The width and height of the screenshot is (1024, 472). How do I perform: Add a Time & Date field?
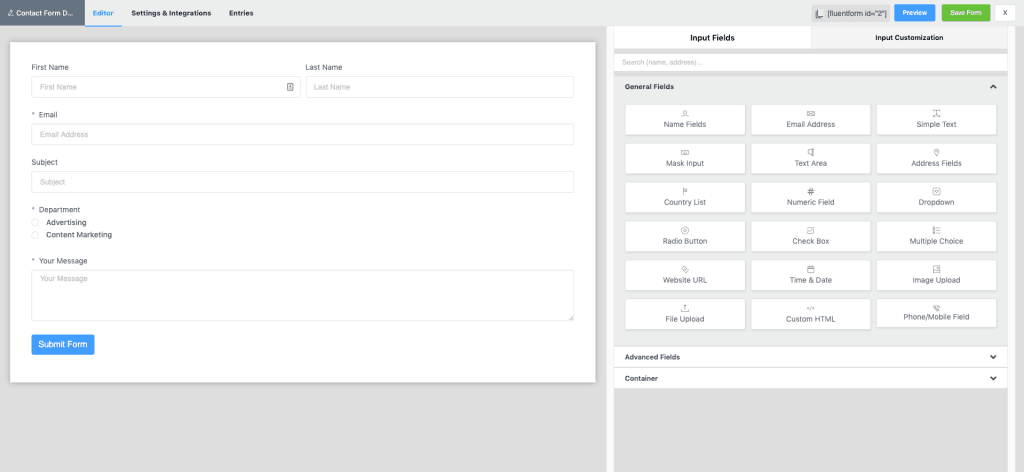point(810,275)
